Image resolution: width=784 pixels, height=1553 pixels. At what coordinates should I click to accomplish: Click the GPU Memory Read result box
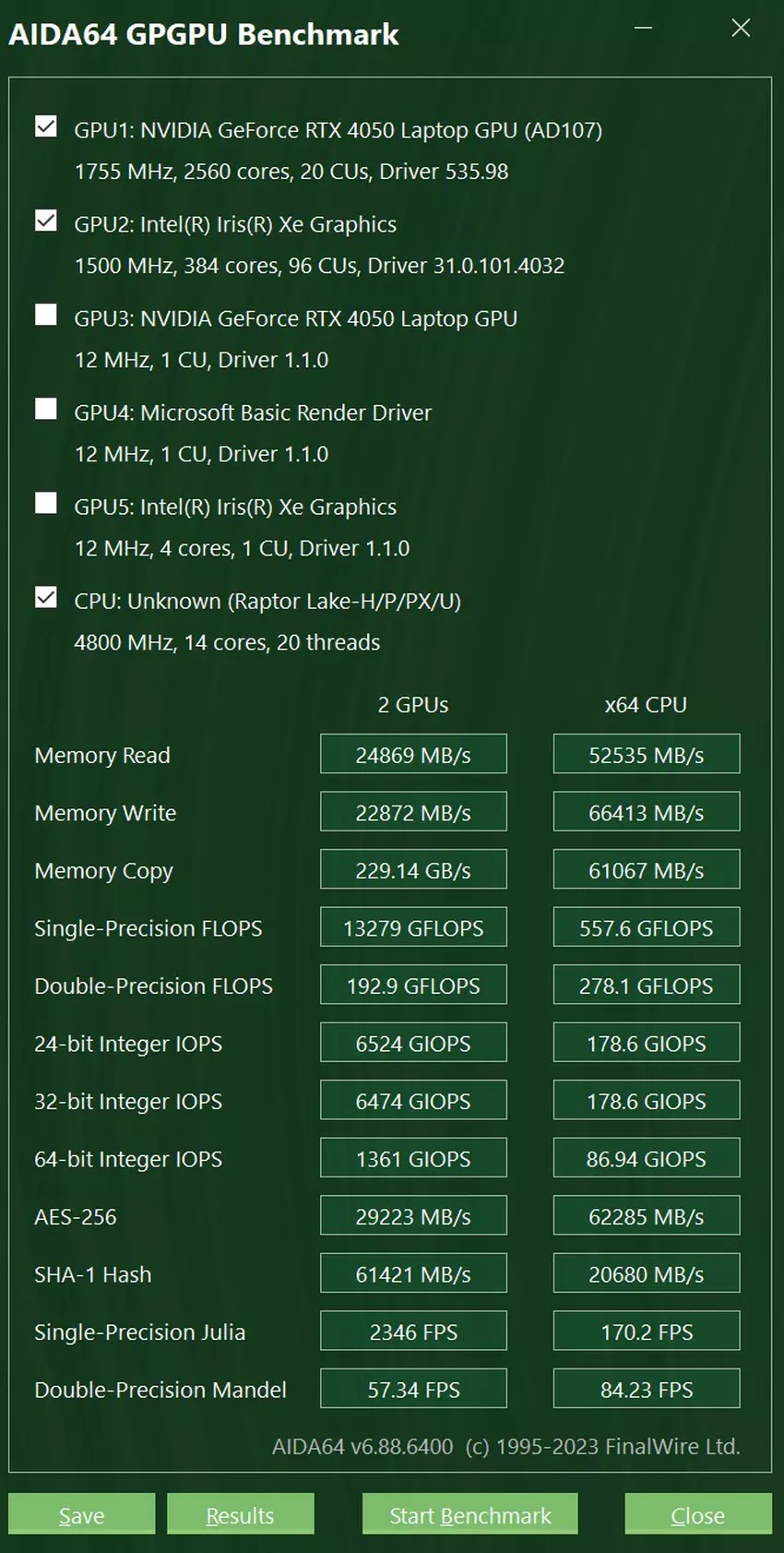coord(413,755)
